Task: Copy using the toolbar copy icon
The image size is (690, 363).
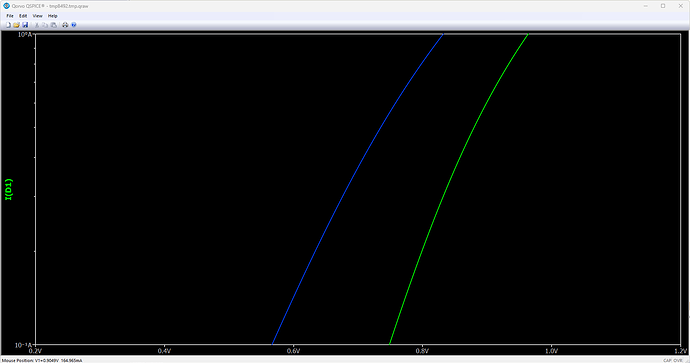Action: pos(45,25)
